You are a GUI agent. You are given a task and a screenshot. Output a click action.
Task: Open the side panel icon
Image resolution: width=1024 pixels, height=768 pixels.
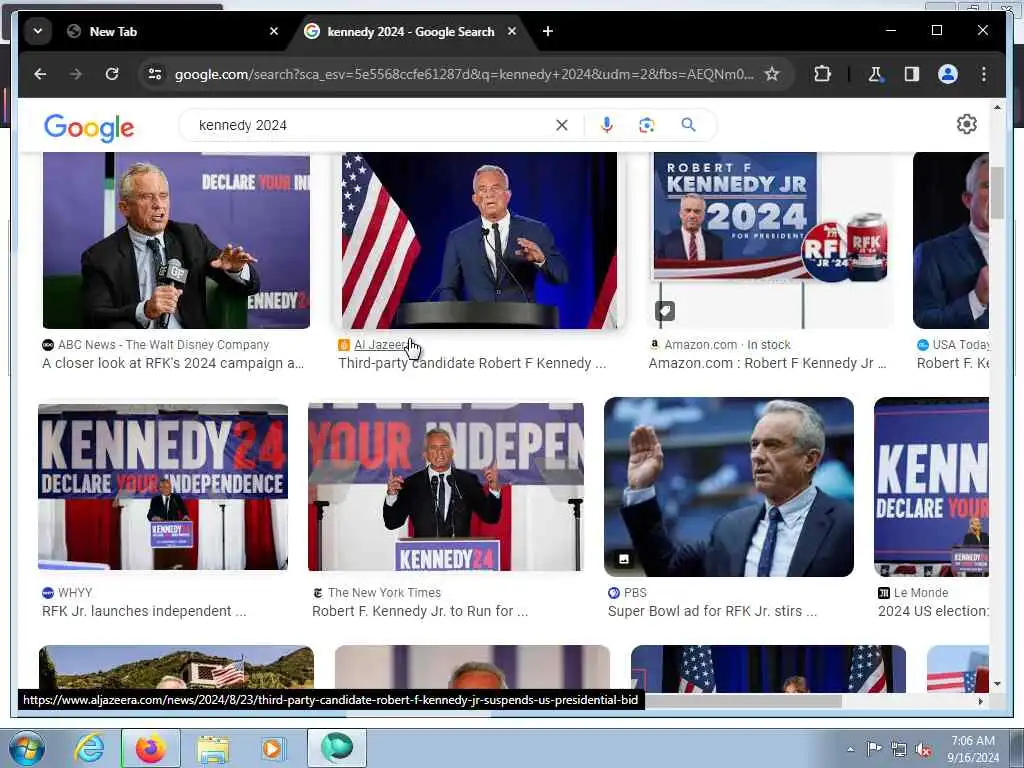(912, 74)
